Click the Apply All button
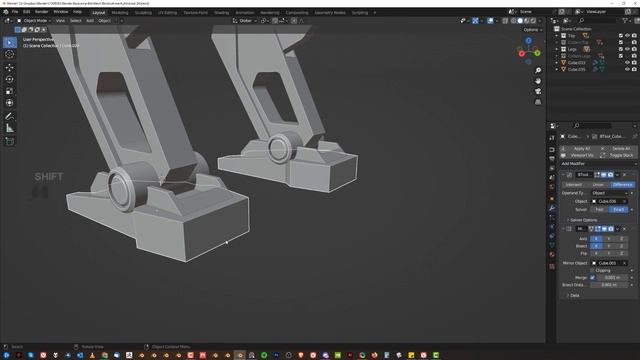Screen dimensions: 640x360 tap(578, 149)
